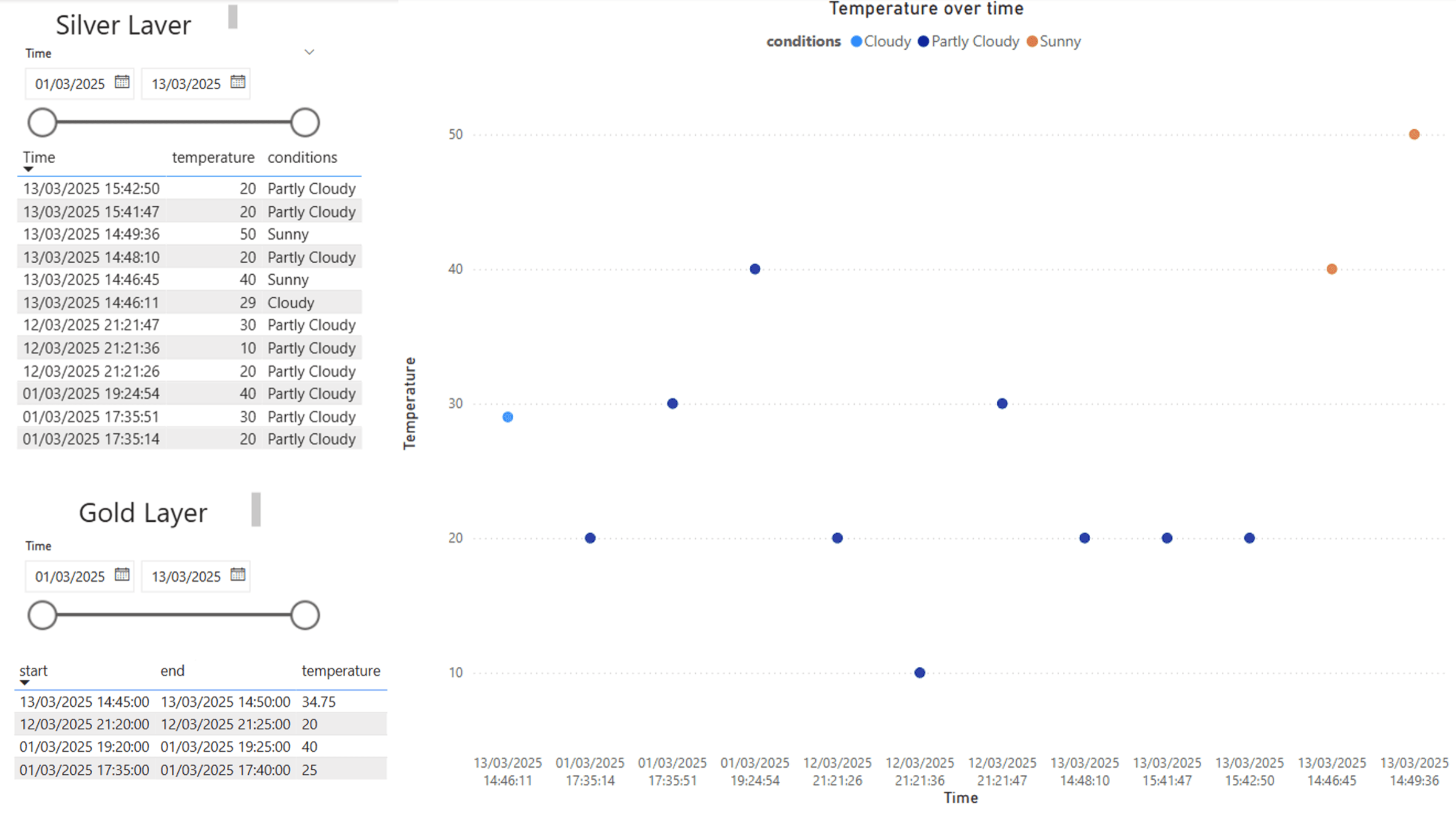Screen dimensions: 1456x813
Task: Click the Sunny legend marker
Action: pyautogui.click(x=1031, y=41)
